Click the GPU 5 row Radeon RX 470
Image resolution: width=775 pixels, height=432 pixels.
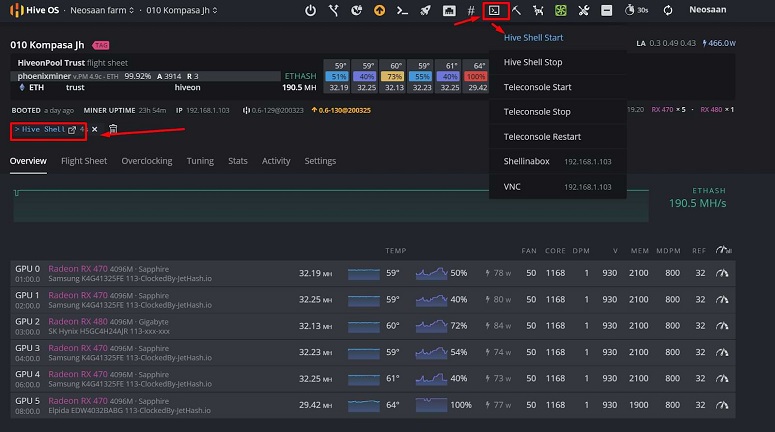(x=78, y=400)
